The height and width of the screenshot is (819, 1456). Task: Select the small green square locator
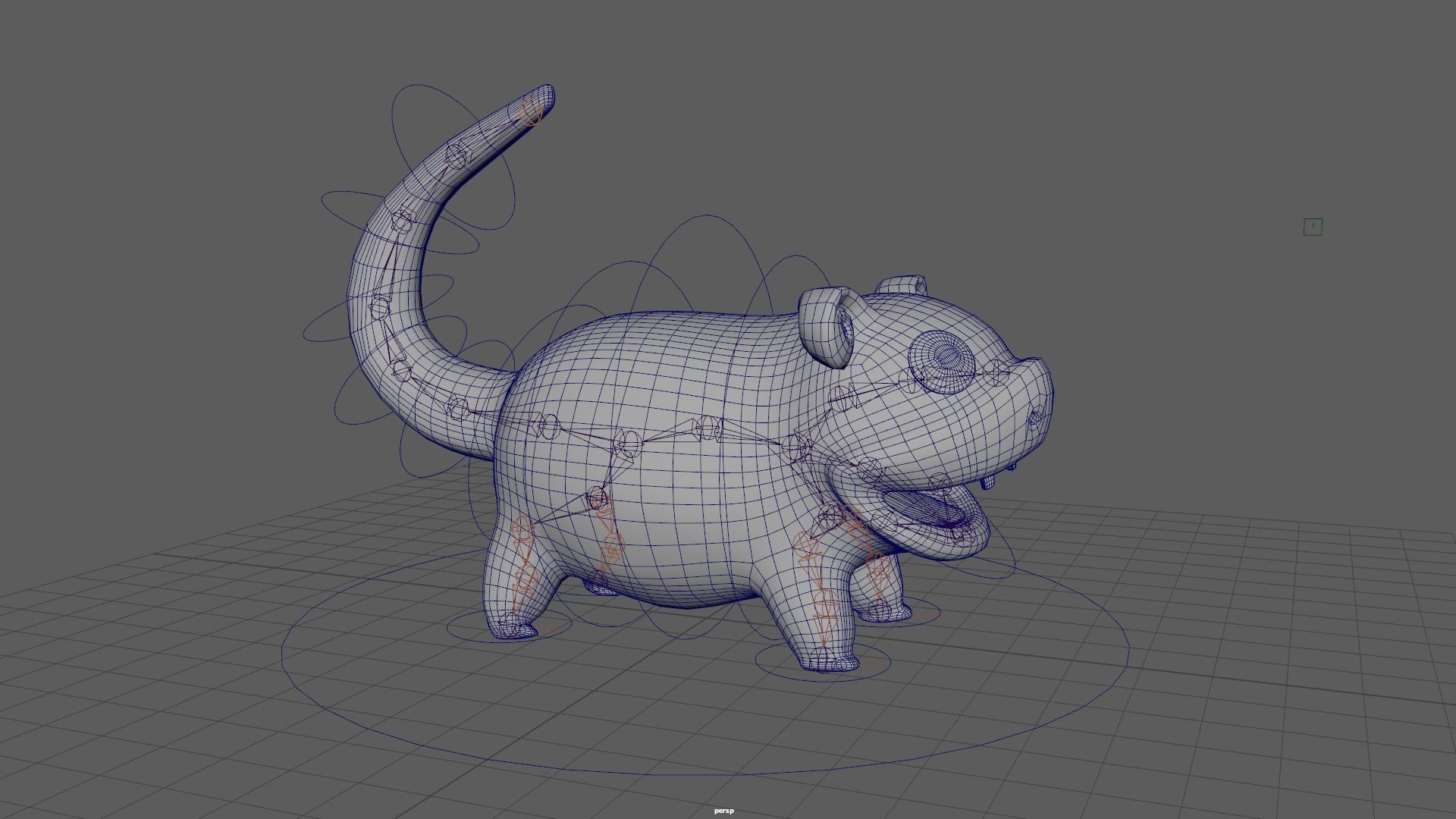pyautogui.click(x=1313, y=227)
